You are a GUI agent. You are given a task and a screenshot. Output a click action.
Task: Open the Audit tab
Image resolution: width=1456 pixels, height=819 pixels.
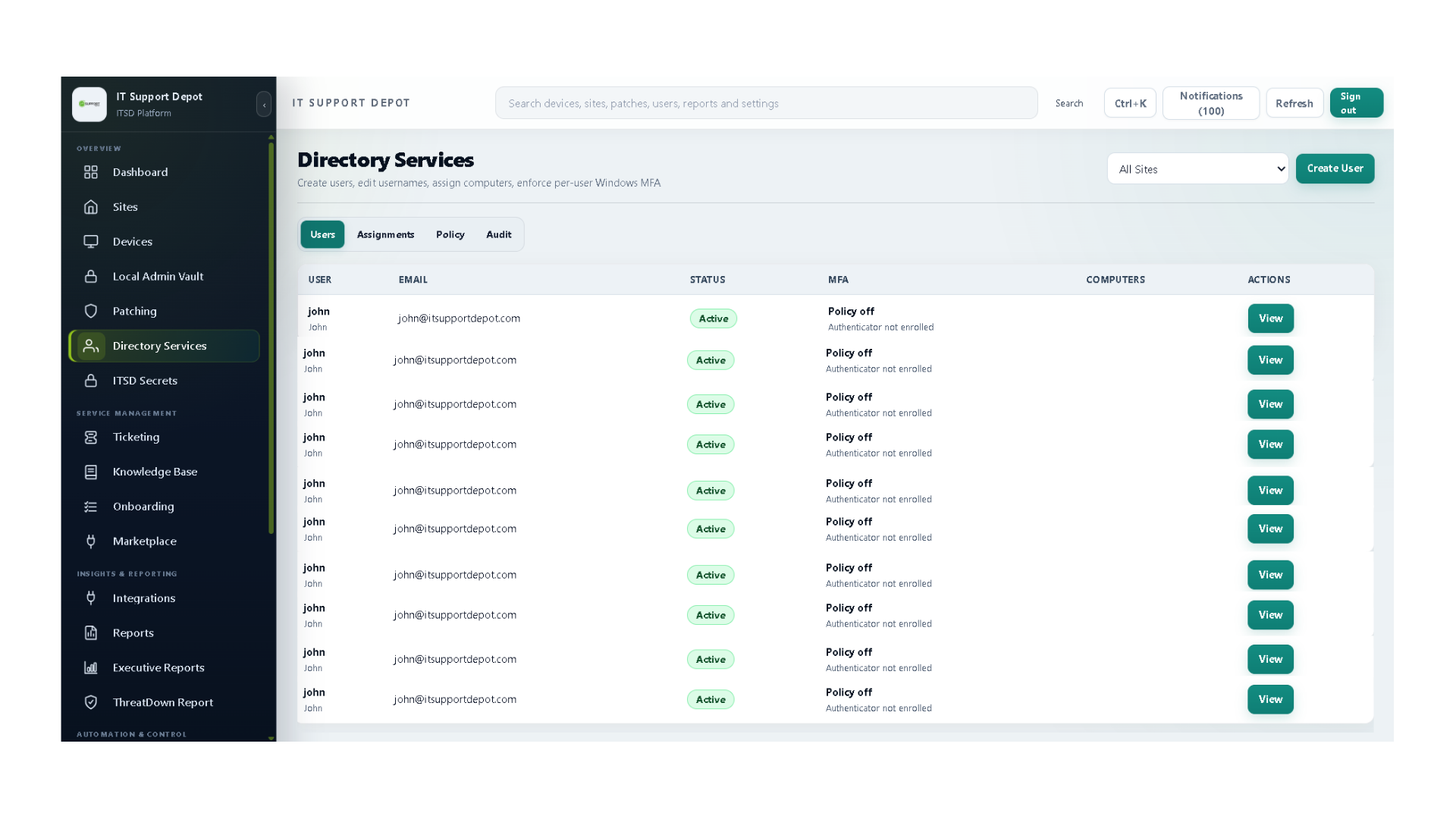tap(499, 235)
